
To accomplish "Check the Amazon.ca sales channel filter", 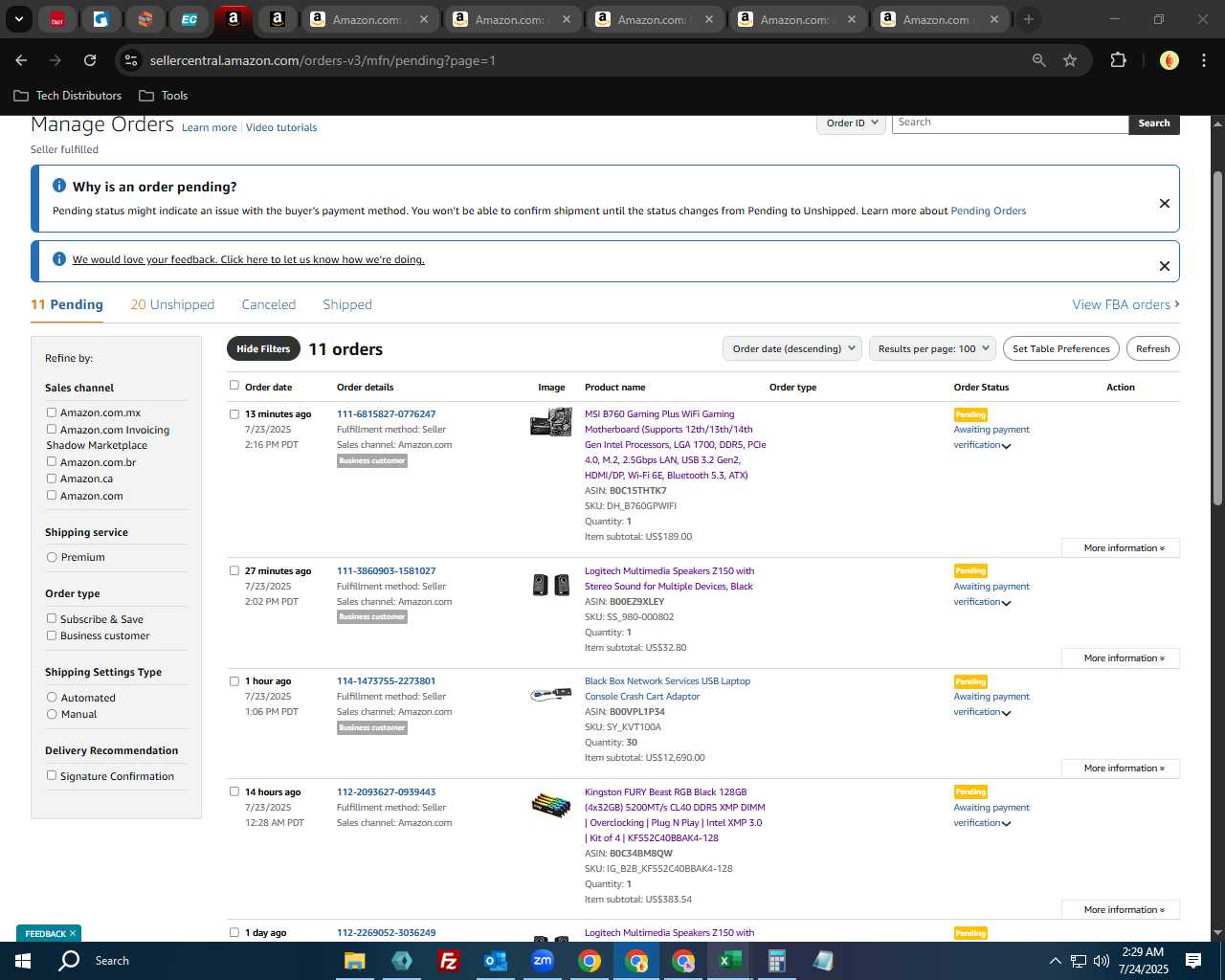I will click(52, 478).
